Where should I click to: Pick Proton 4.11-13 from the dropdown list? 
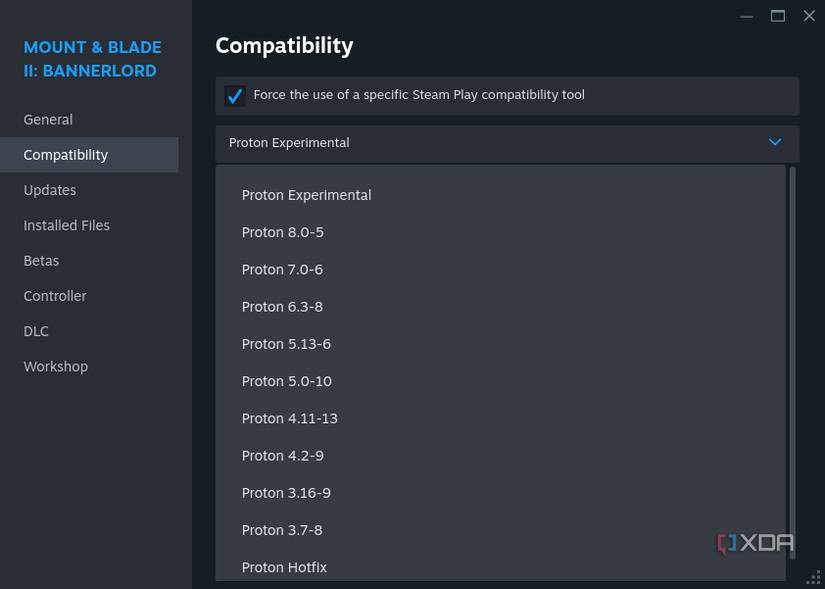289,418
